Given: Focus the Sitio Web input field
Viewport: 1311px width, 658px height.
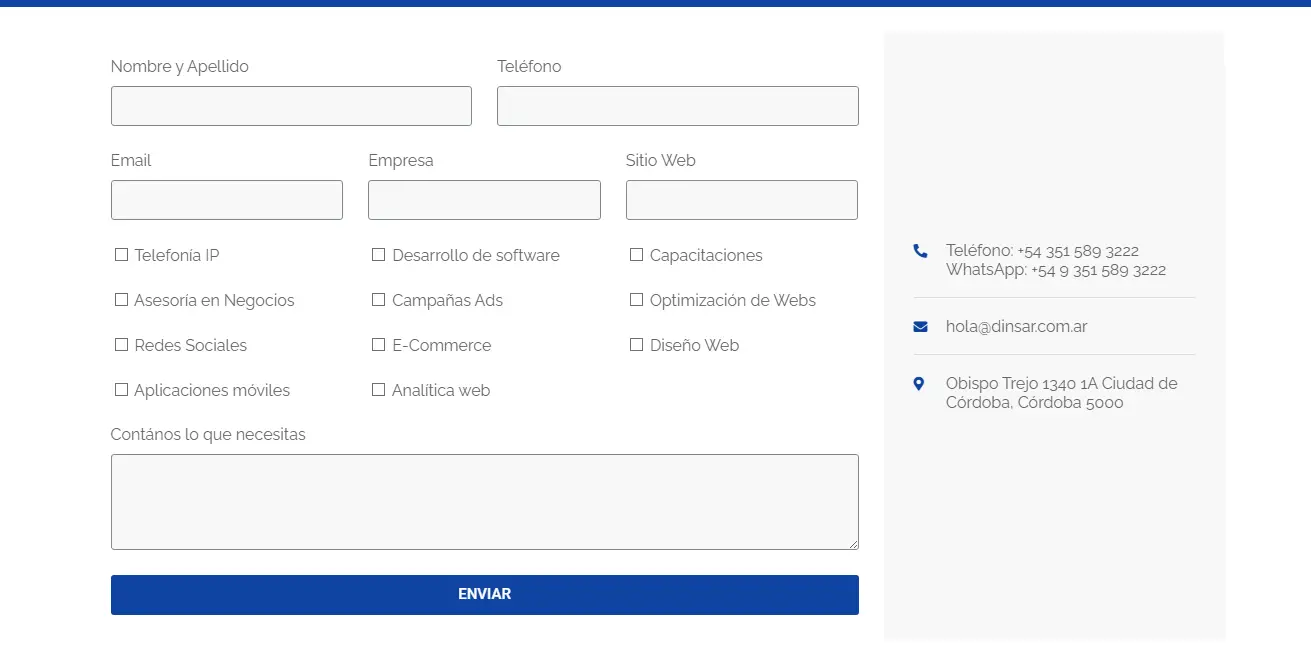Looking at the screenshot, I should 741,200.
